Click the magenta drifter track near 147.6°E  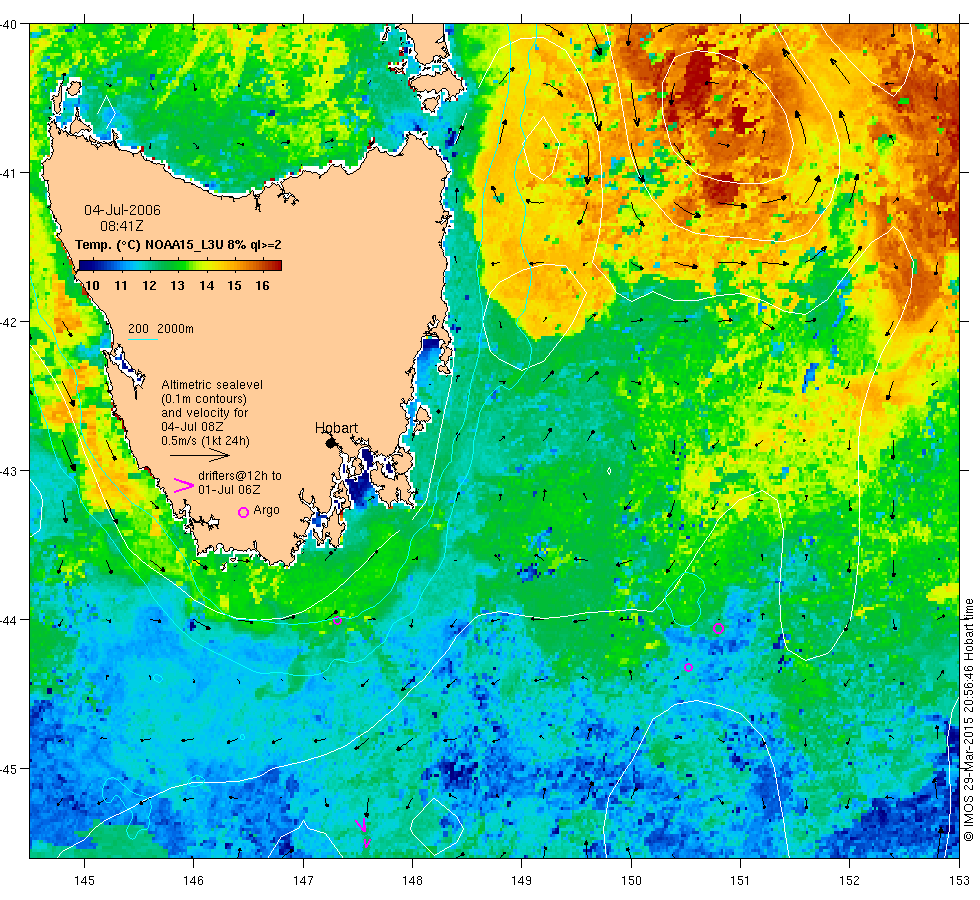[363, 832]
